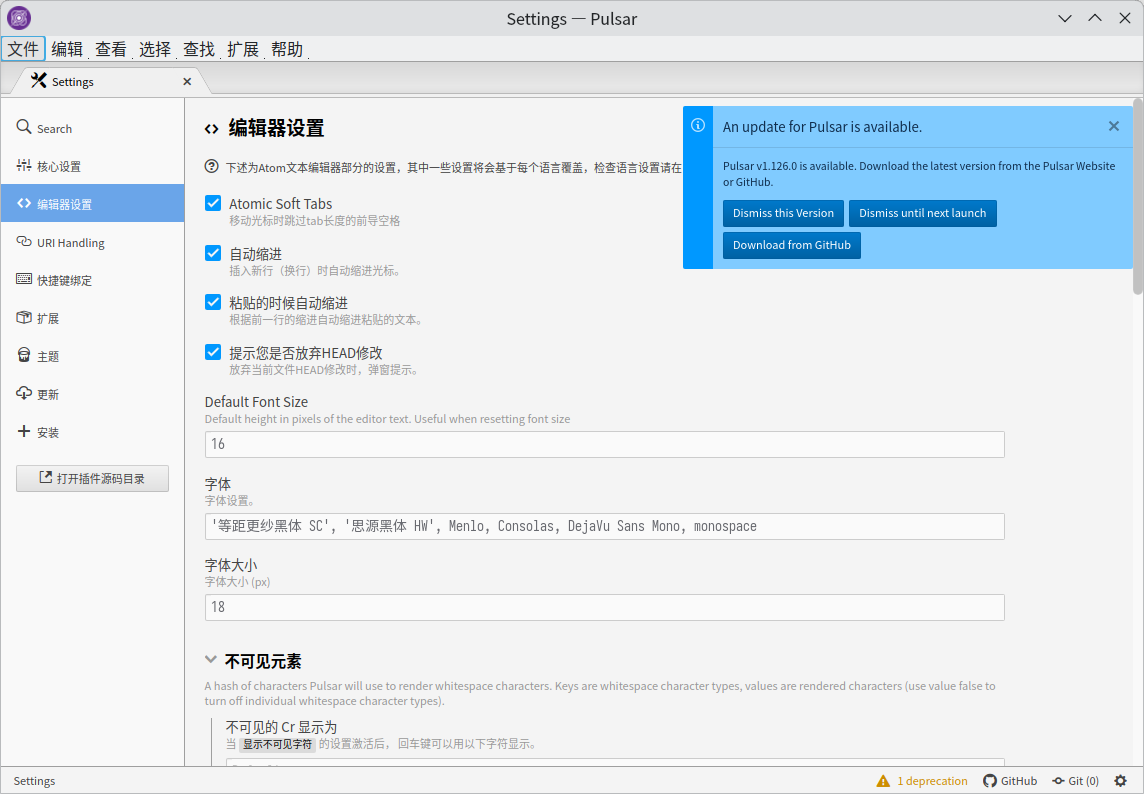Click the Search magnifier icon in sidebar
This screenshot has height=794, width=1144.
(x=24, y=127)
